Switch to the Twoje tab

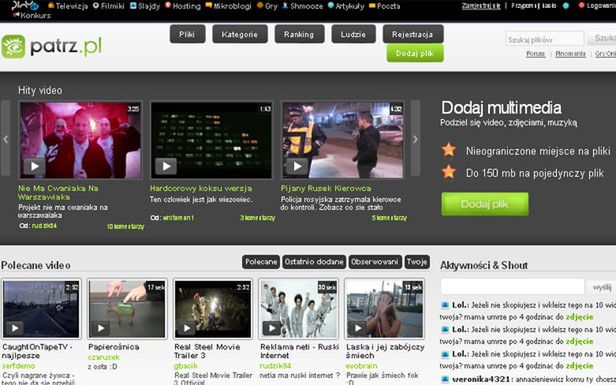(x=417, y=262)
